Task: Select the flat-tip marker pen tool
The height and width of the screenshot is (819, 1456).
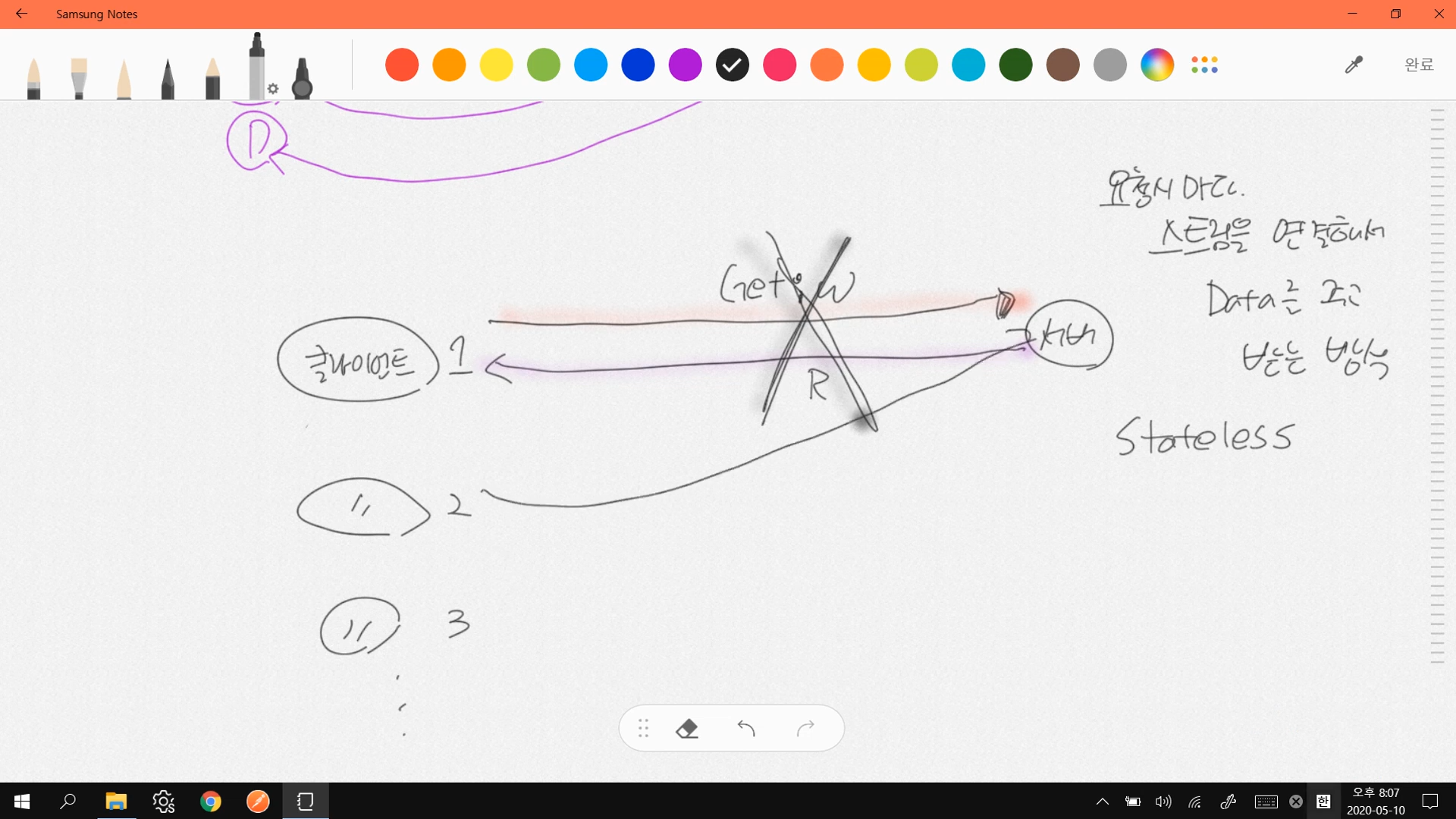Action: pyautogui.click(x=212, y=78)
